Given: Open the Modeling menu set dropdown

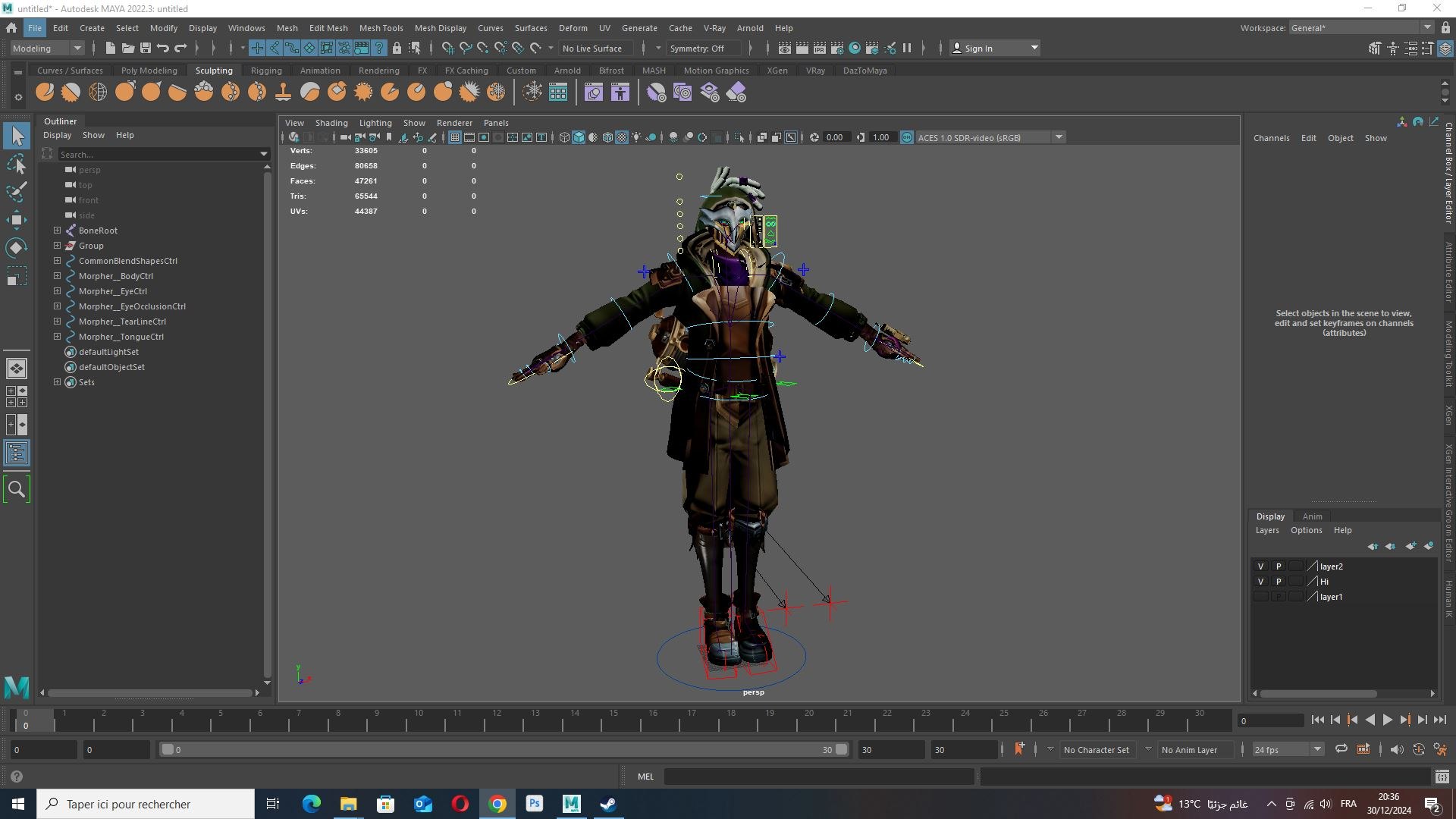Looking at the screenshot, I should coord(47,48).
